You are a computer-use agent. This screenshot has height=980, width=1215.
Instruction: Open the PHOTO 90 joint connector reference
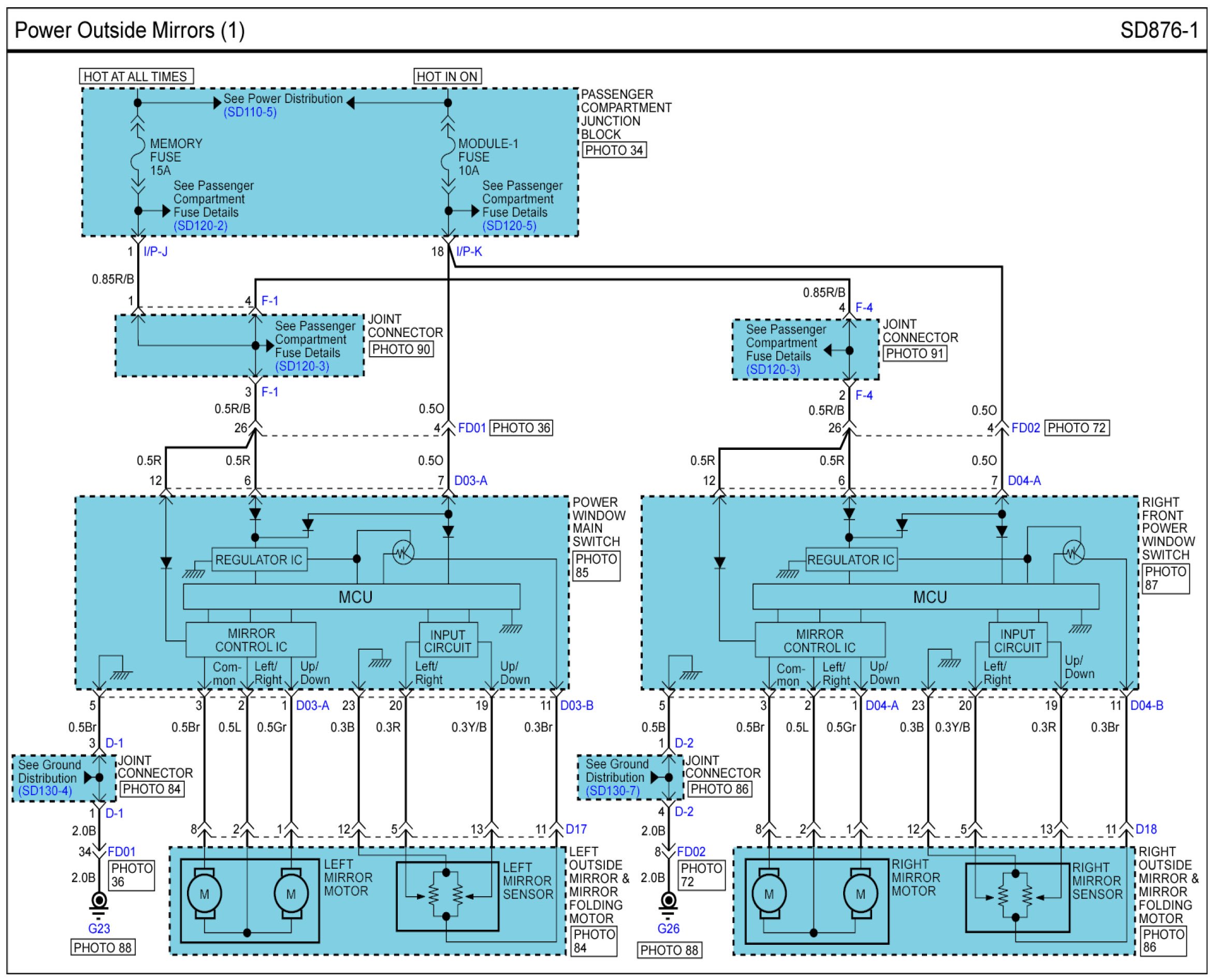(401, 349)
